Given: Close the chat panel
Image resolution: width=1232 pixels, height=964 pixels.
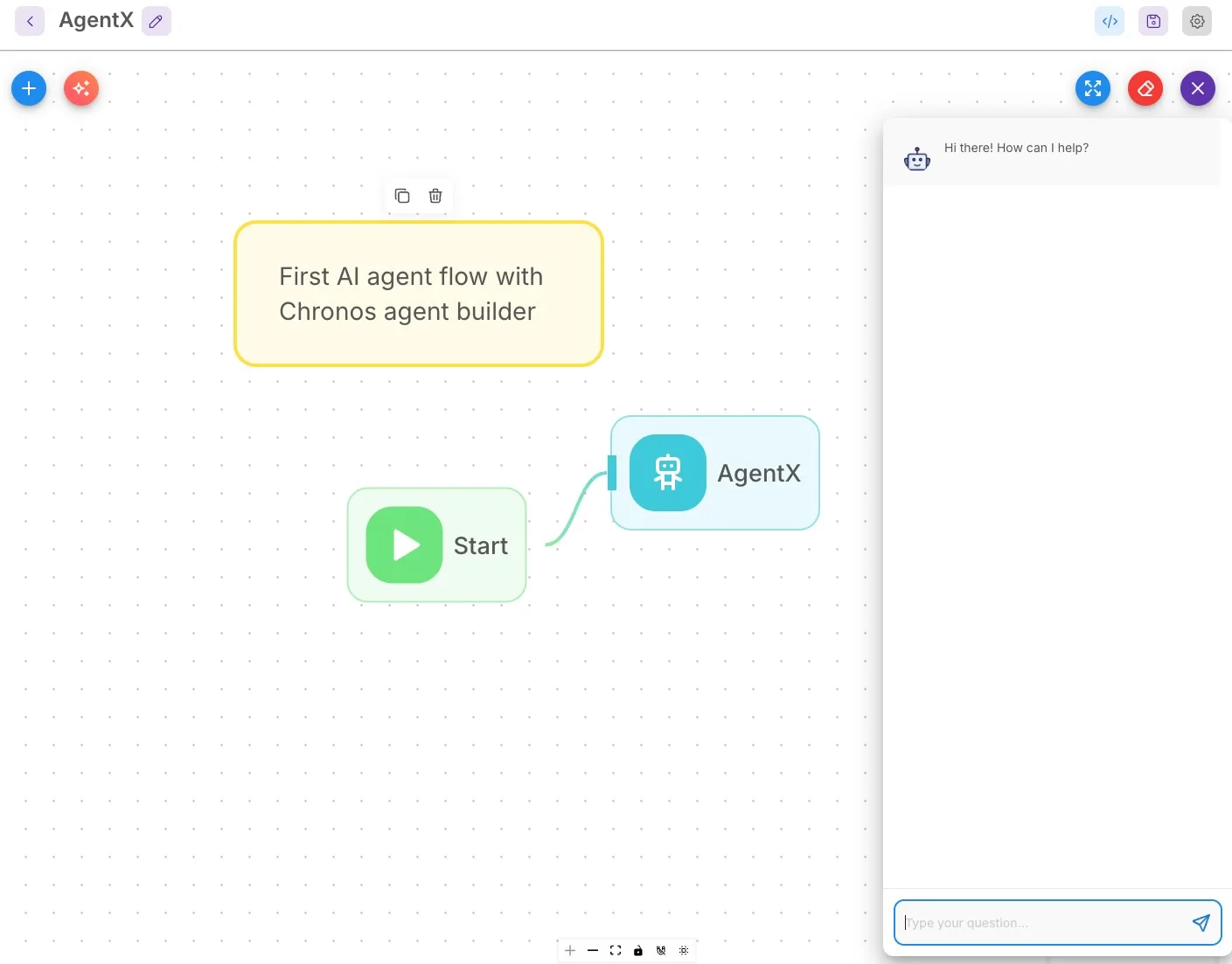Looking at the screenshot, I should [1198, 88].
